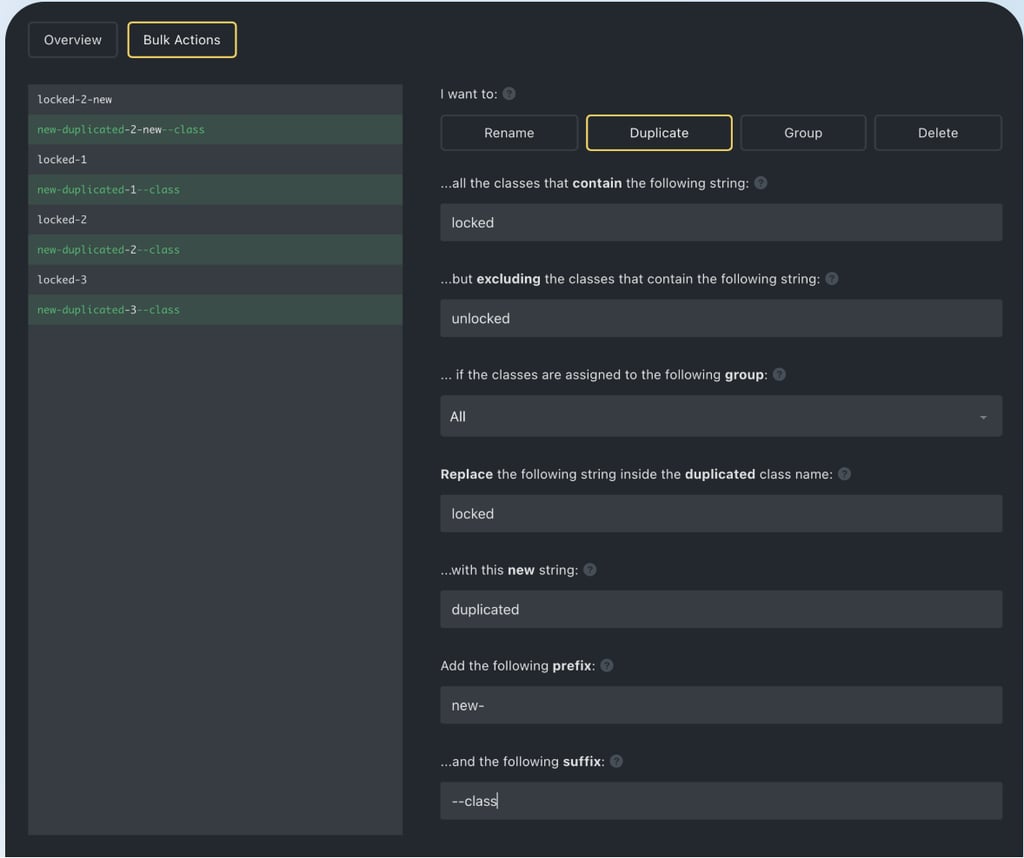Click the "locked-1" class row
The height and width of the screenshot is (858, 1024).
coord(215,159)
